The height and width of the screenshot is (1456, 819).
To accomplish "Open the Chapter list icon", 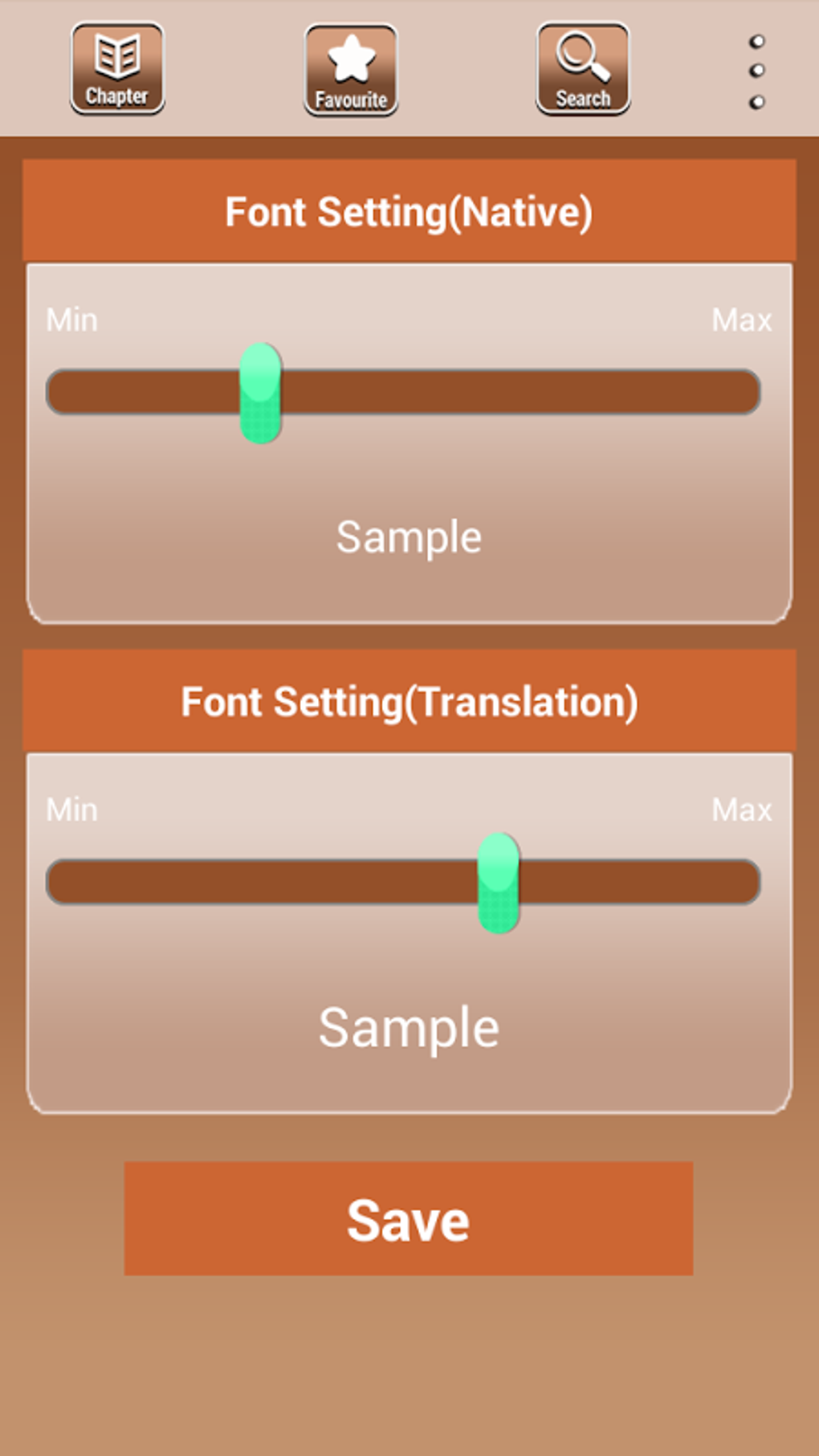I will tap(117, 68).
